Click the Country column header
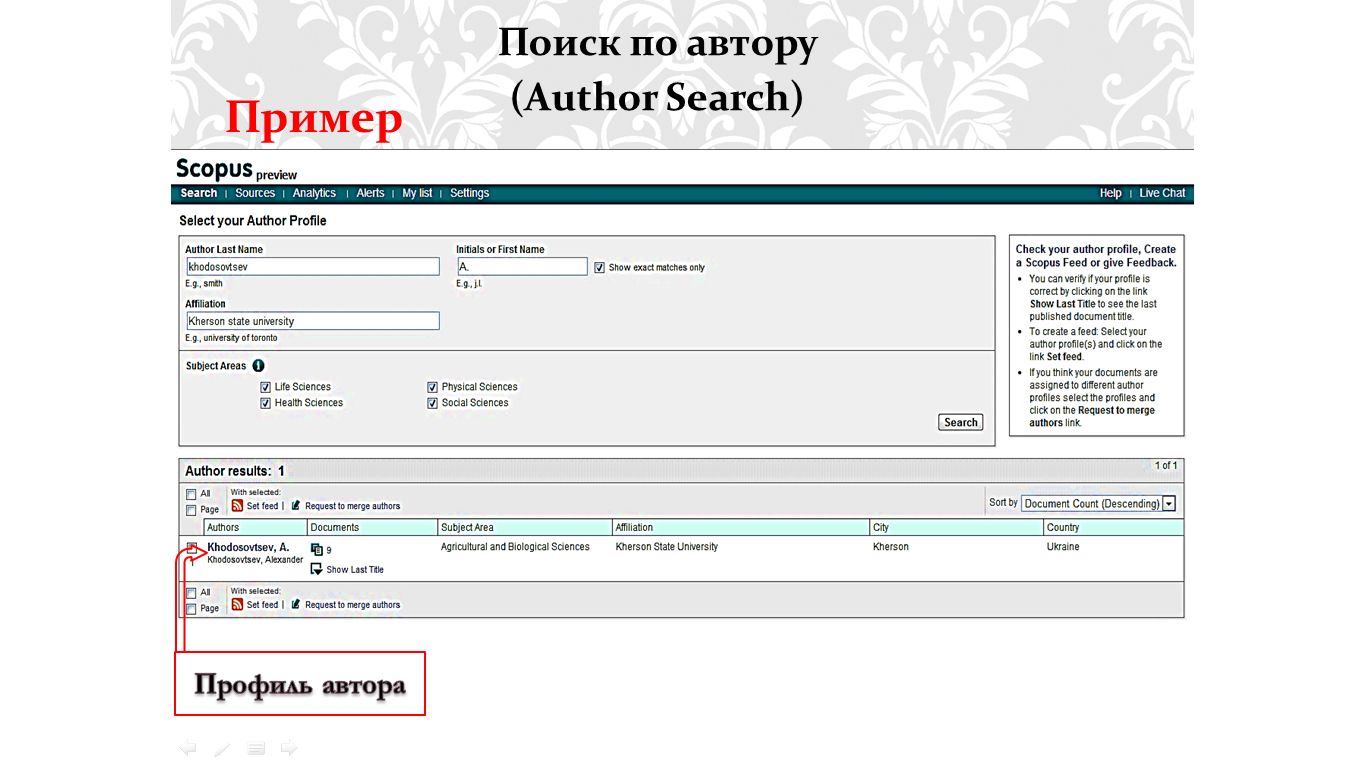Screen dimensions: 1366x768 (1114, 527)
